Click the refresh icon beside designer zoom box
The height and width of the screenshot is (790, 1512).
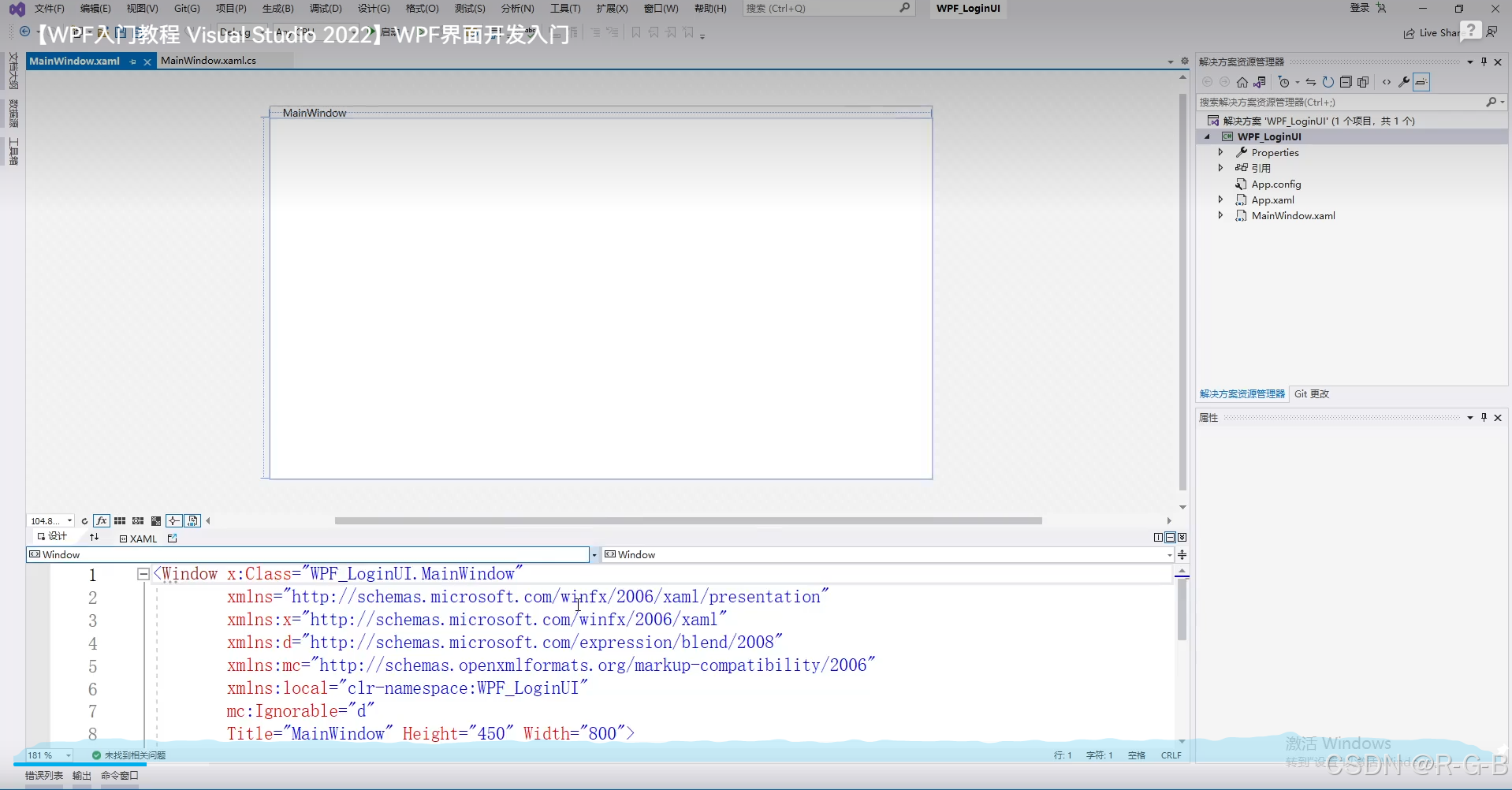click(84, 521)
